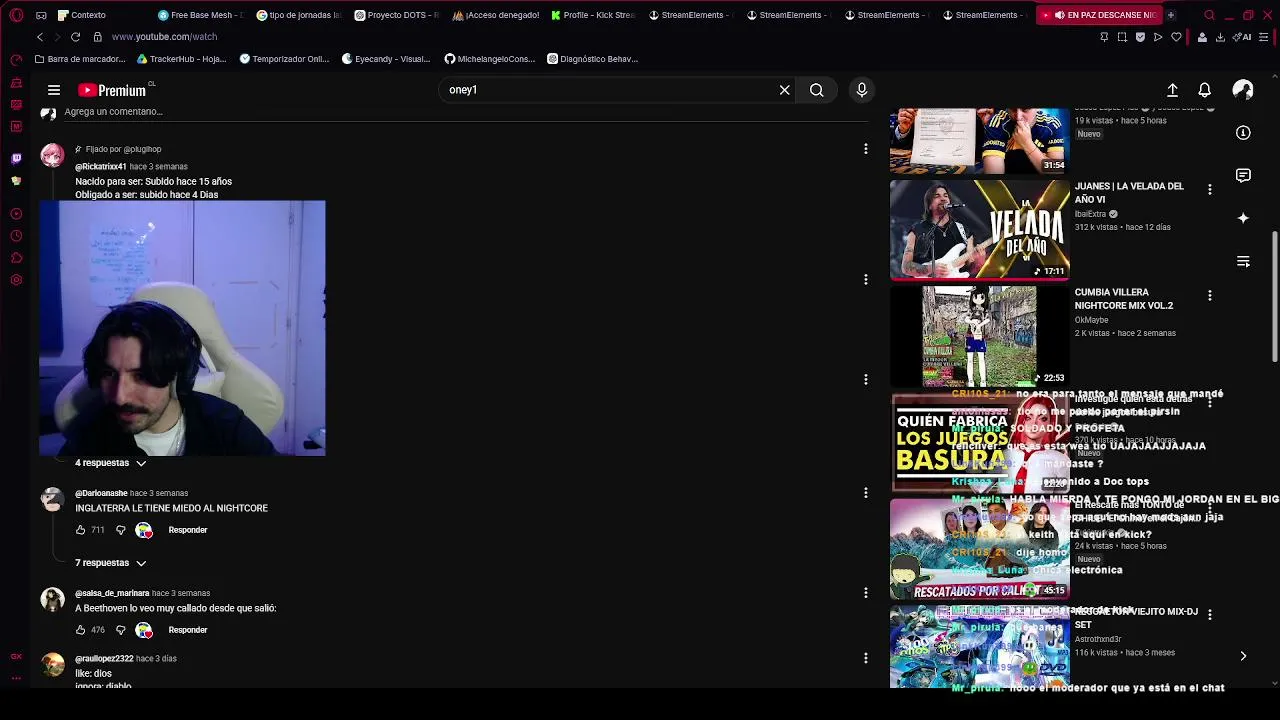Image resolution: width=1280 pixels, height=720 pixels.
Task: Open CUMBIA VILLERA NIGHTCORE MIX thumbnail
Action: [x=980, y=336]
